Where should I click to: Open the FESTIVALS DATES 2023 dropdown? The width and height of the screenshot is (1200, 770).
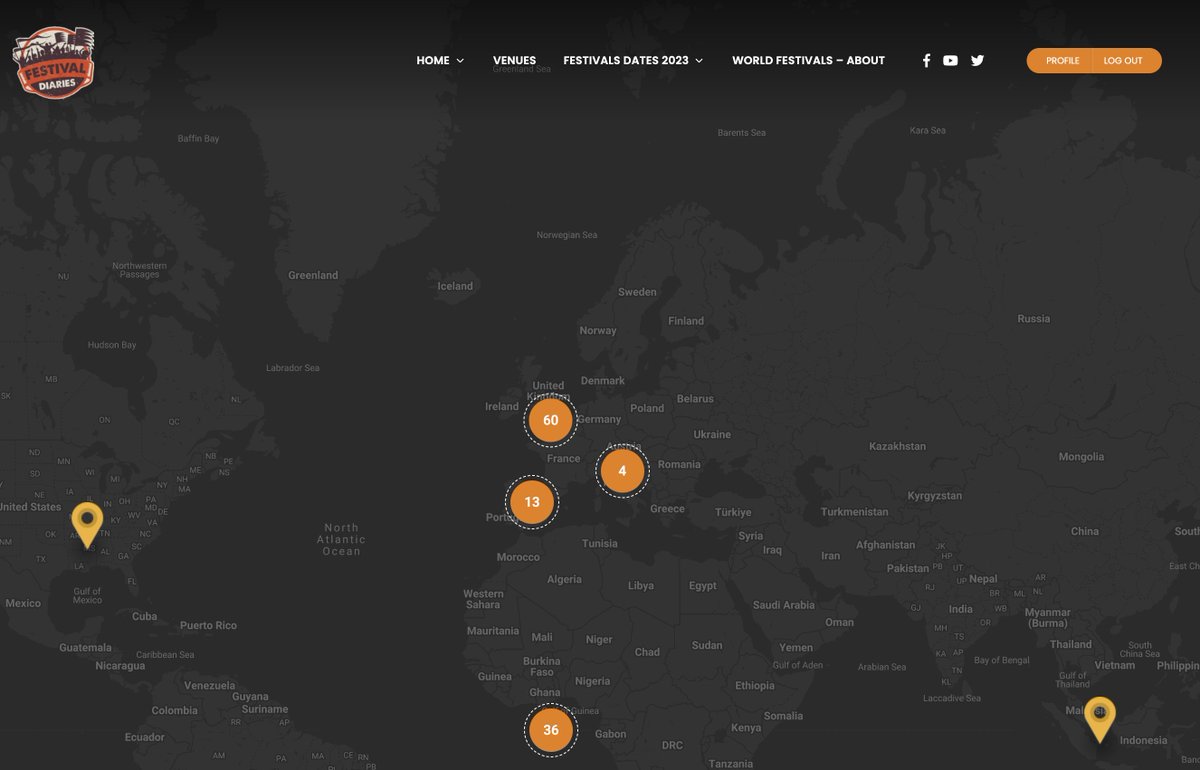(627, 60)
